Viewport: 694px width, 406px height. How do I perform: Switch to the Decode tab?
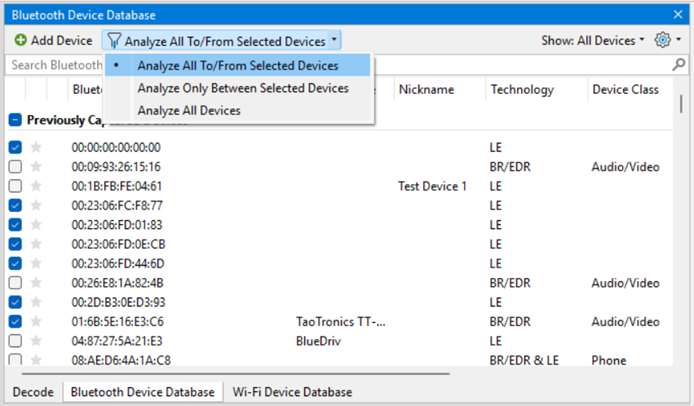click(x=33, y=392)
